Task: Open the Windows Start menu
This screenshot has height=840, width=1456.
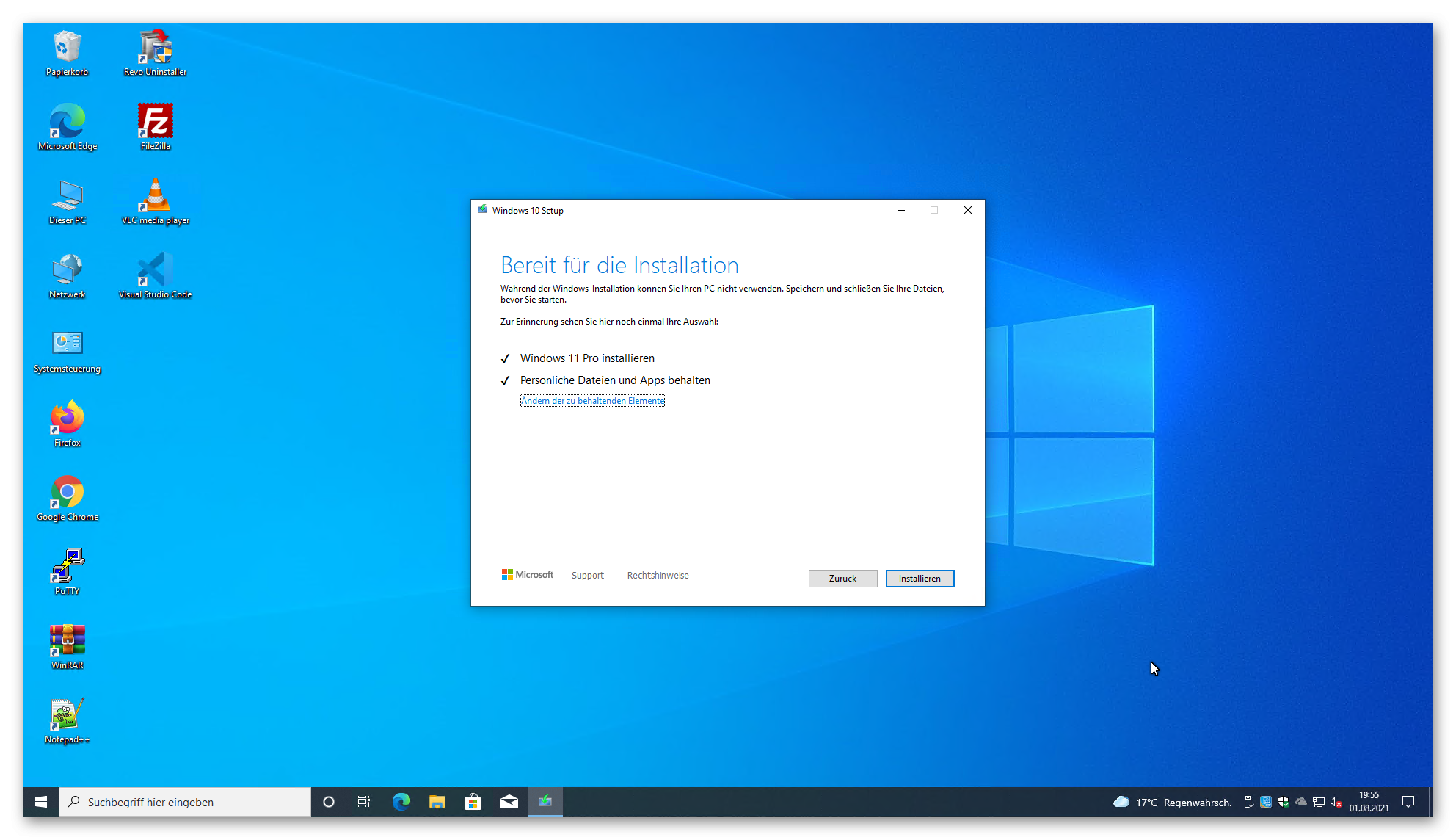Action: tap(41, 802)
